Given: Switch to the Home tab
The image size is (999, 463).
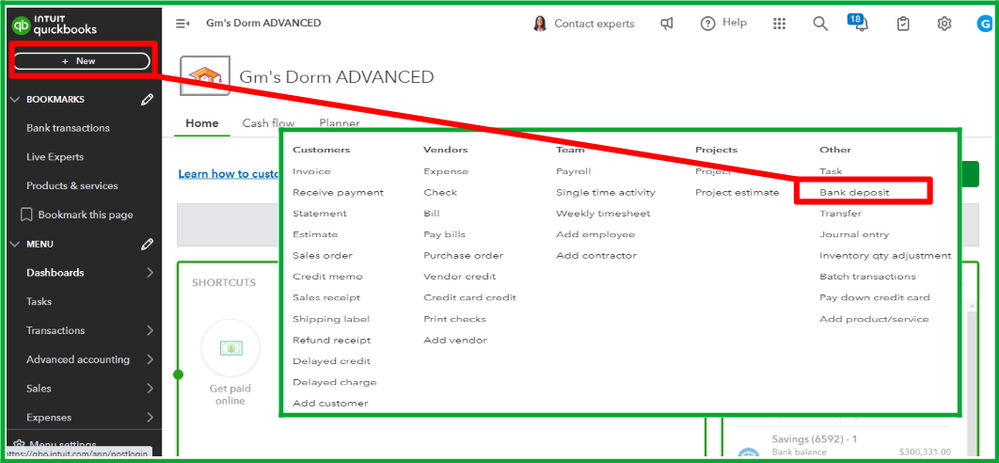Looking at the screenshot, I should click(202, 123).
